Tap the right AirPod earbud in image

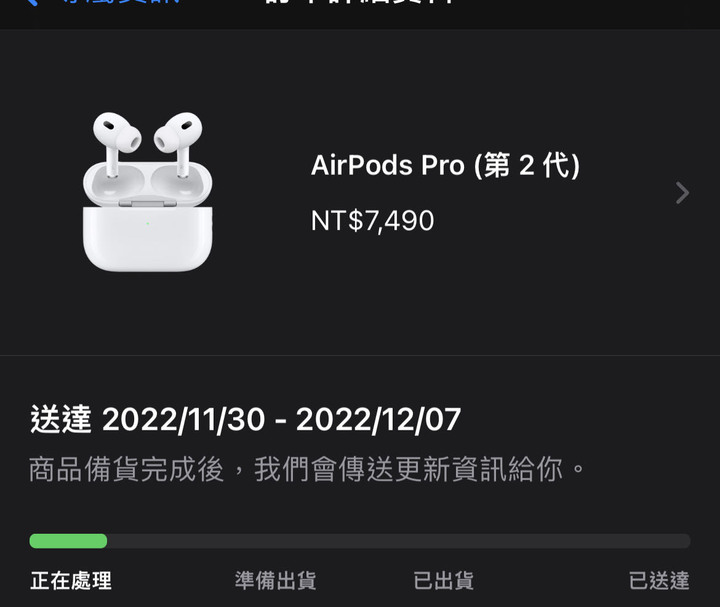click(179, 142)
